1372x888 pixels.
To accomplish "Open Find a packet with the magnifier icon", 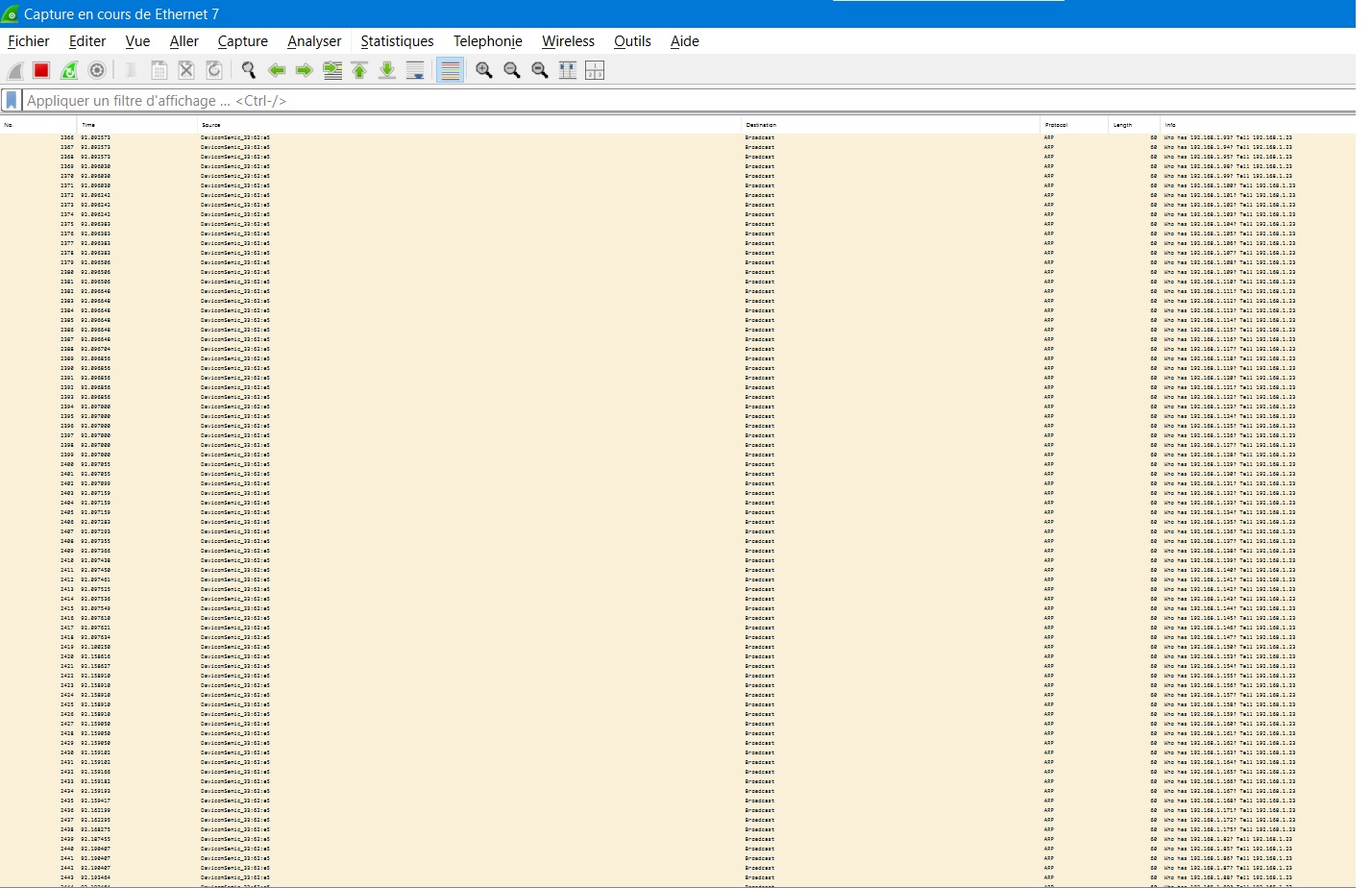I will (249, 70).
